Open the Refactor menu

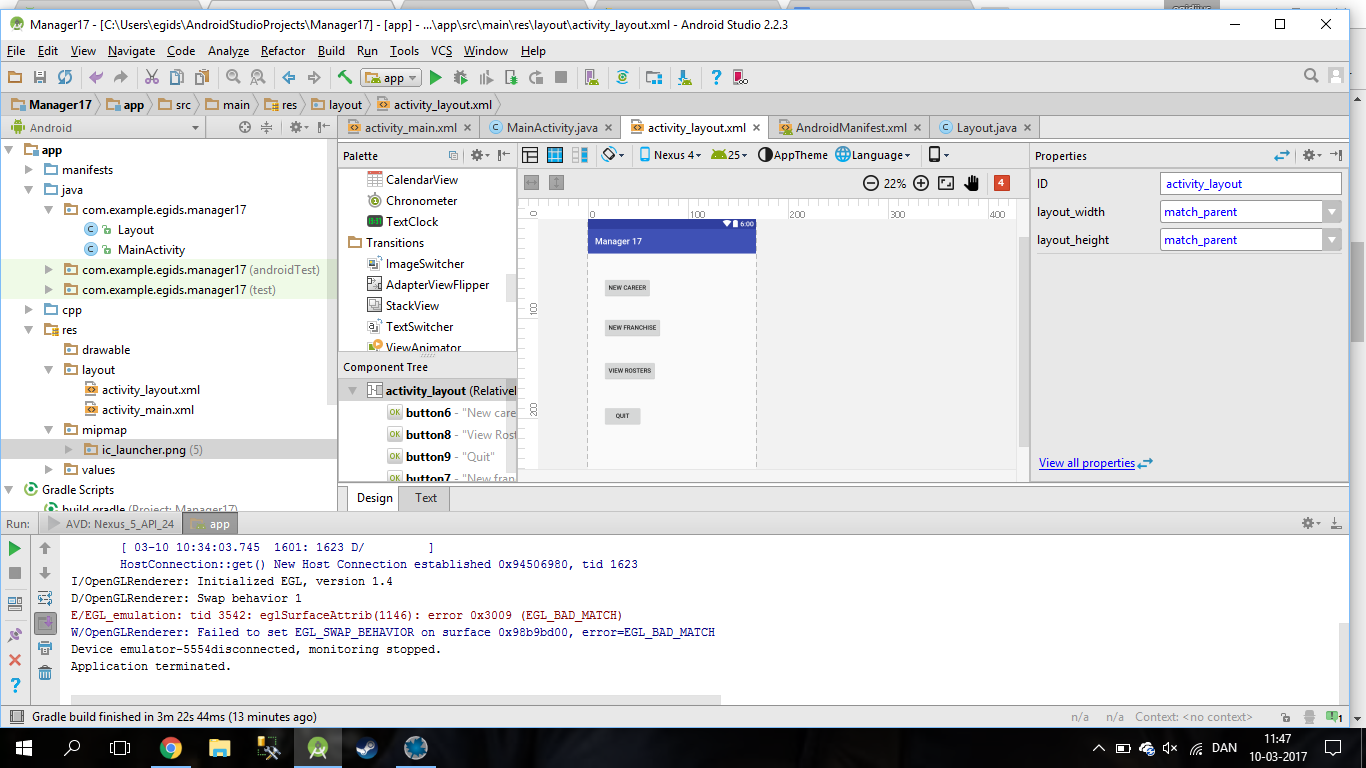pyautogui.click(x=283, y=51)
